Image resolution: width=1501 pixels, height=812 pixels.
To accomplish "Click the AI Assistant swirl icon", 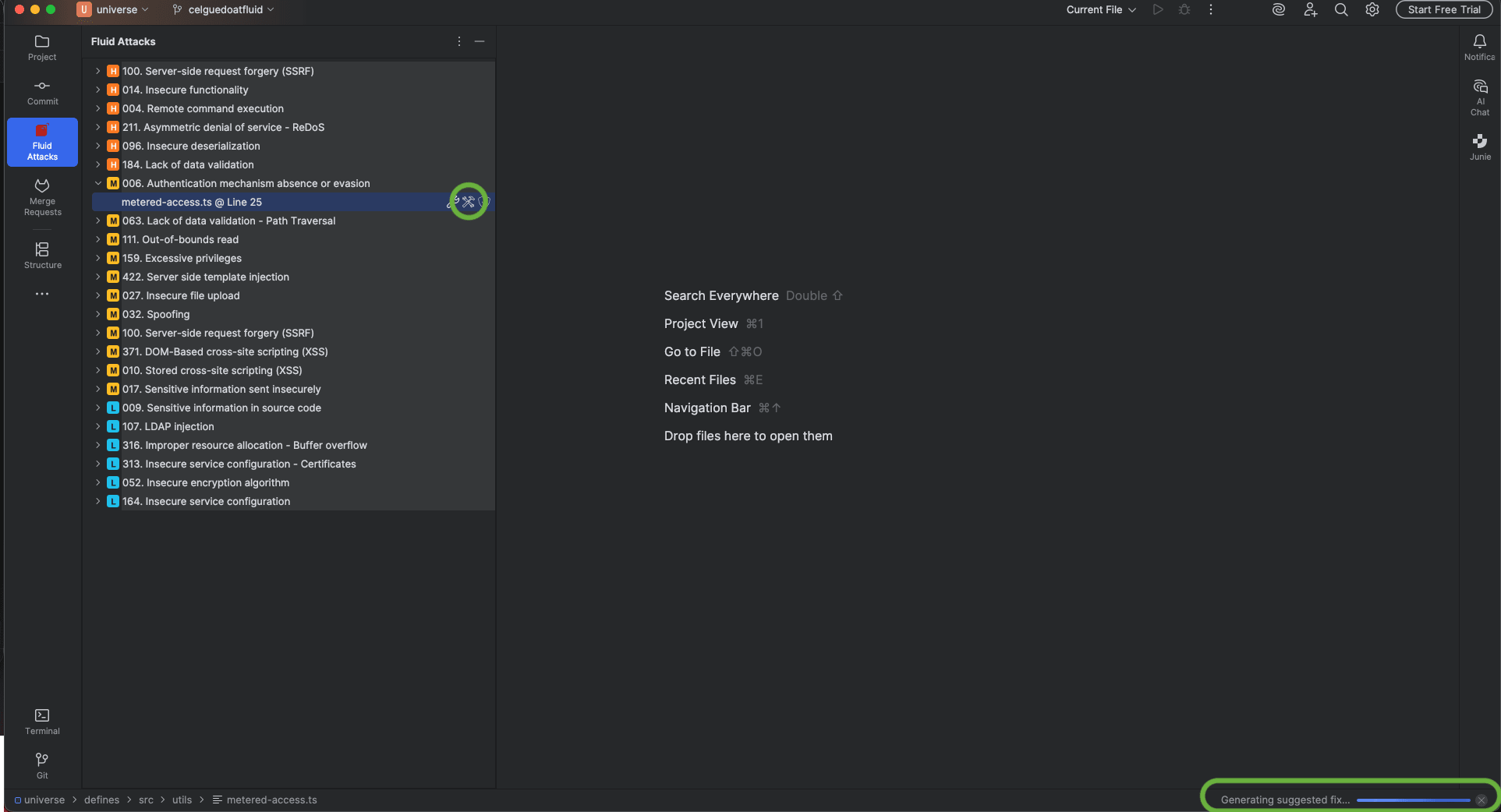I will click(x=1279, y=10).
